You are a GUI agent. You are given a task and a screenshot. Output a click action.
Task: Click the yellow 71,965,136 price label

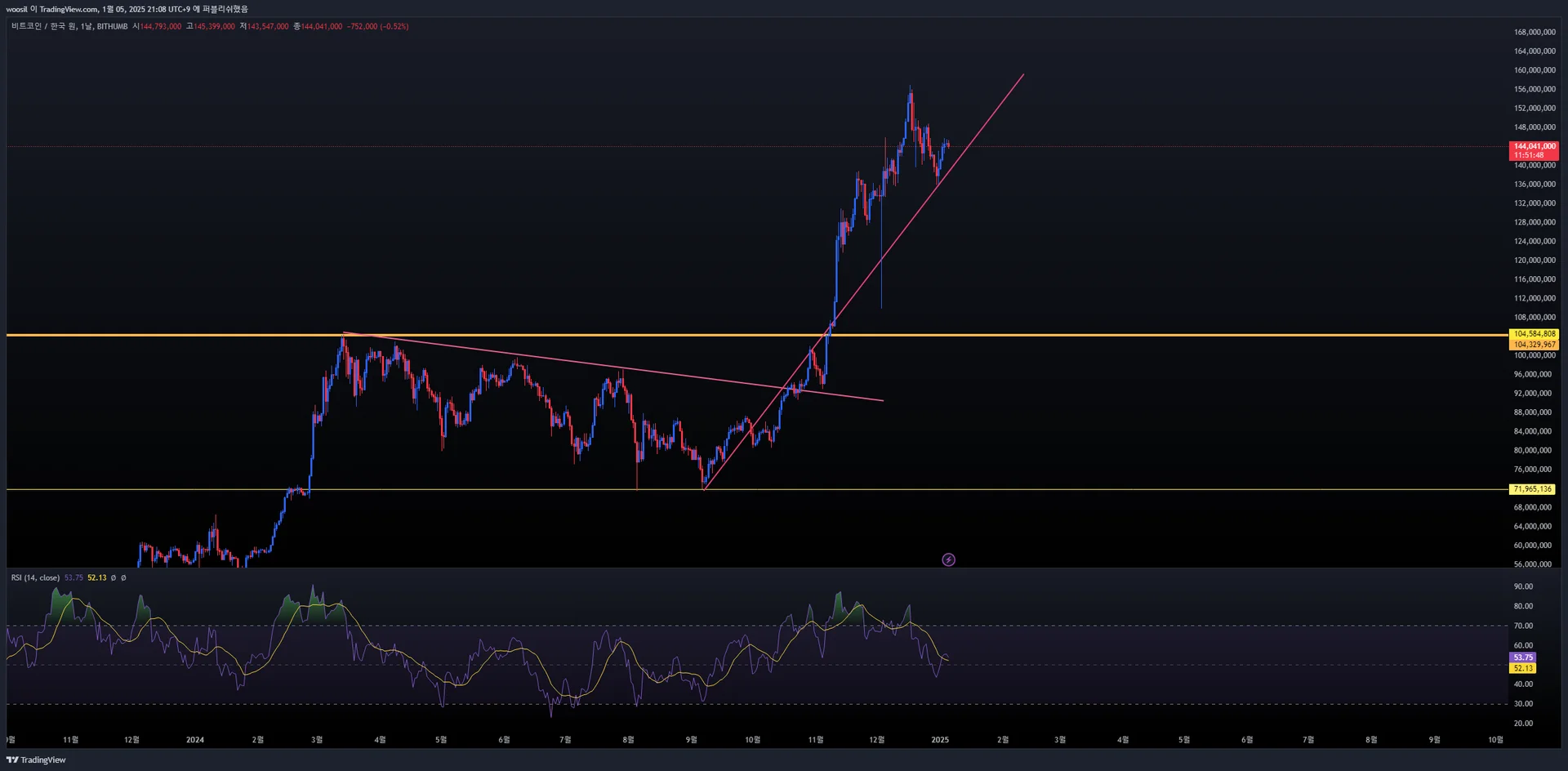click(x=1532, y=489)
